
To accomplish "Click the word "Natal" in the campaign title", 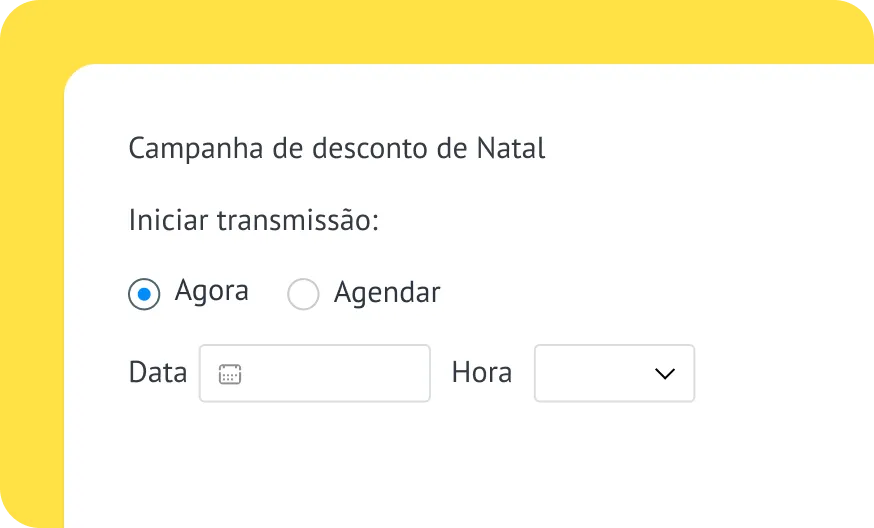I will pos(511,149).
